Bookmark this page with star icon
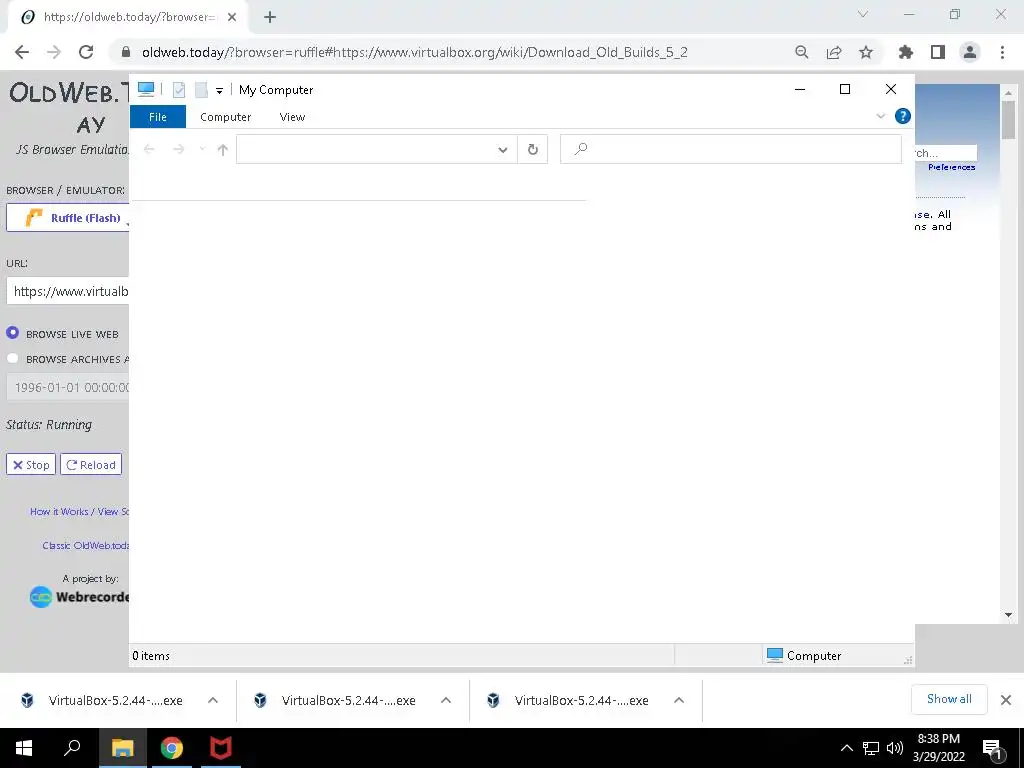The image size is (1024, 768). [866, 52]
